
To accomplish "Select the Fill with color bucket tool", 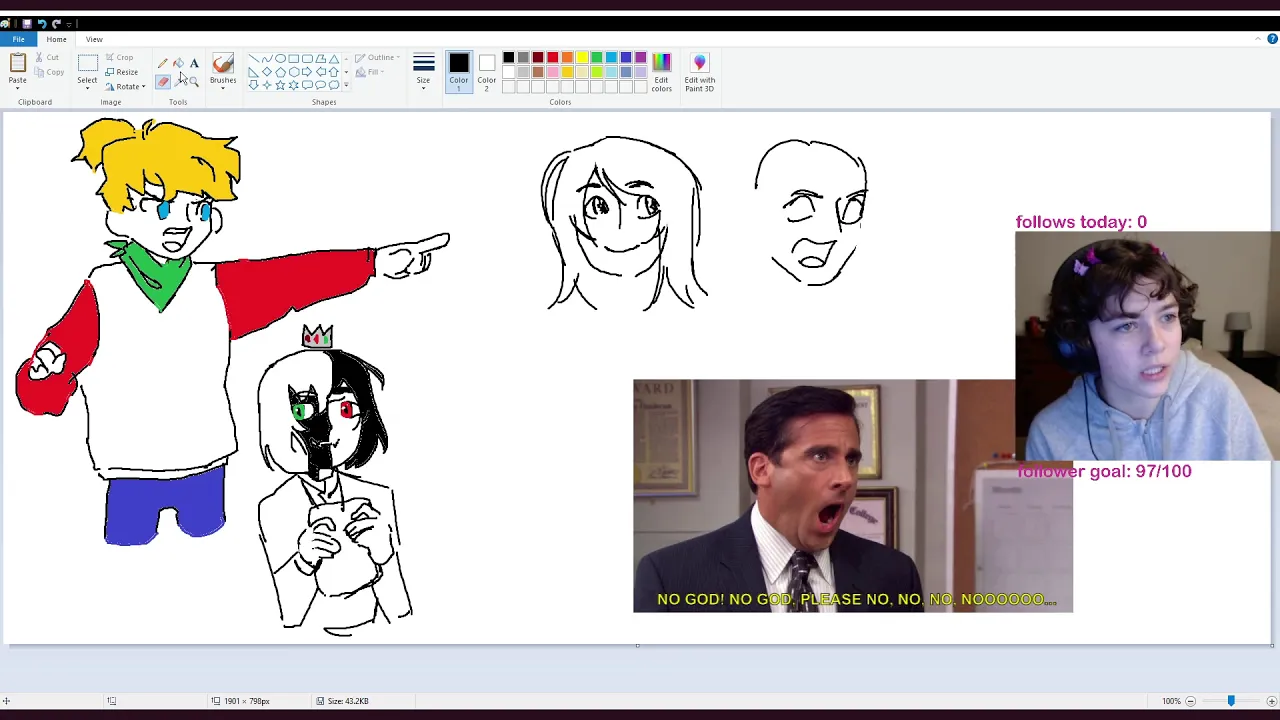I will coord(178,63).
